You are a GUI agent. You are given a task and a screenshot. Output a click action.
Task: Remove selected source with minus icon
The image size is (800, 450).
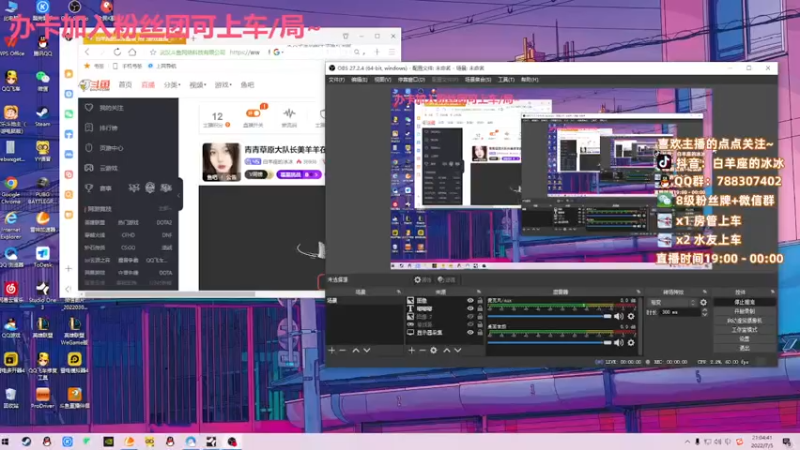click(x=422, y=351)
